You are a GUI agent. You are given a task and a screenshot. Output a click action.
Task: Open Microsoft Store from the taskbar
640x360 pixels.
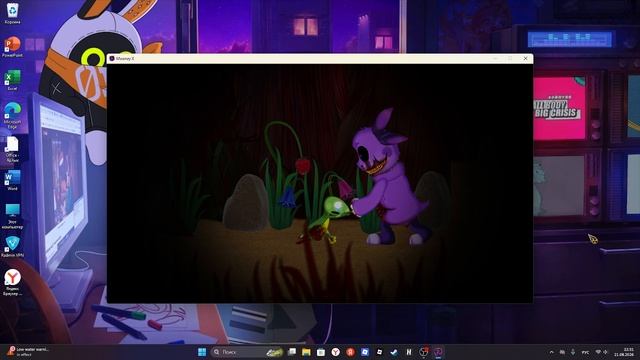[321, 352]
